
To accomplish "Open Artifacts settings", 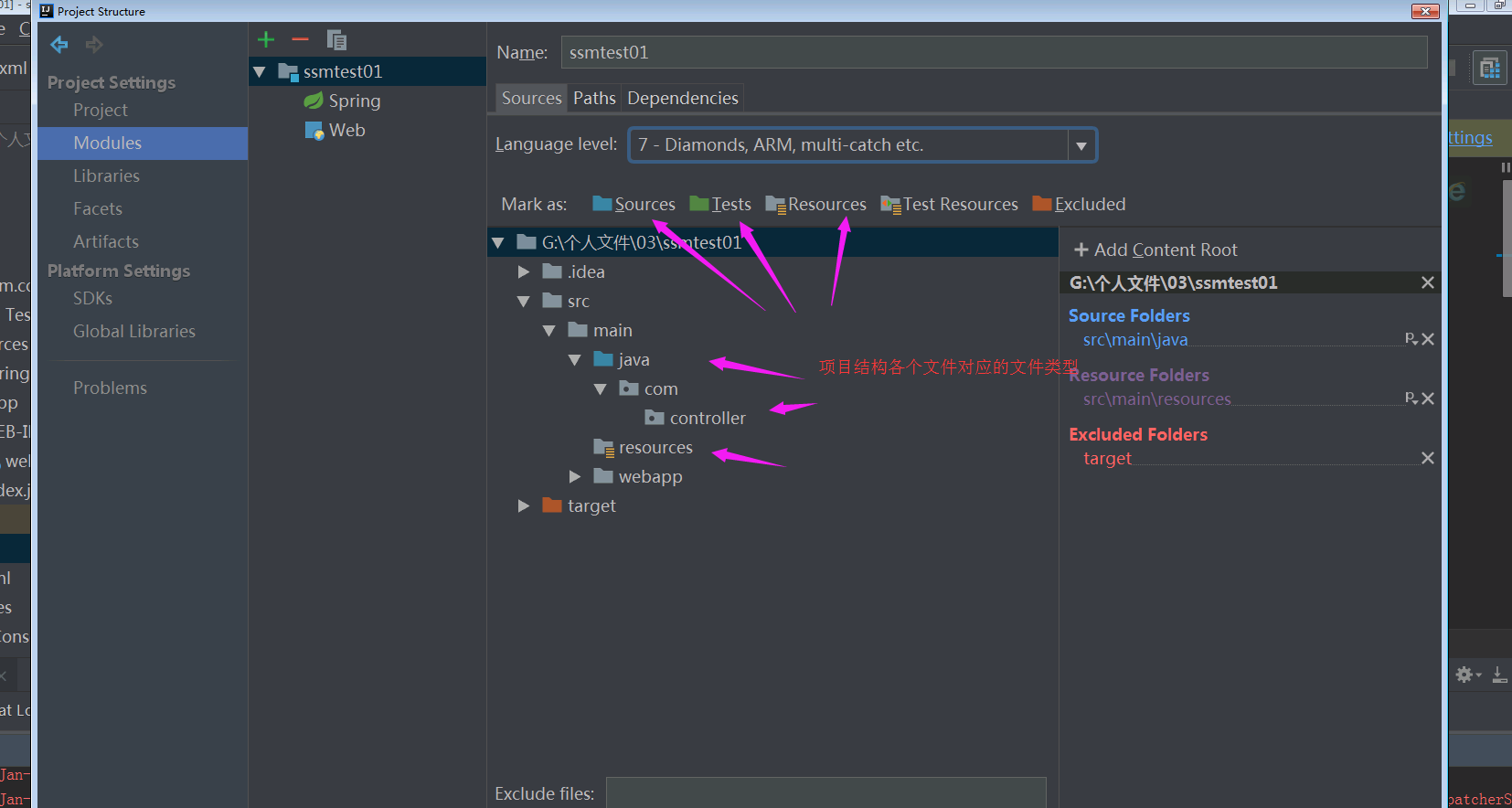I will 106,241.
